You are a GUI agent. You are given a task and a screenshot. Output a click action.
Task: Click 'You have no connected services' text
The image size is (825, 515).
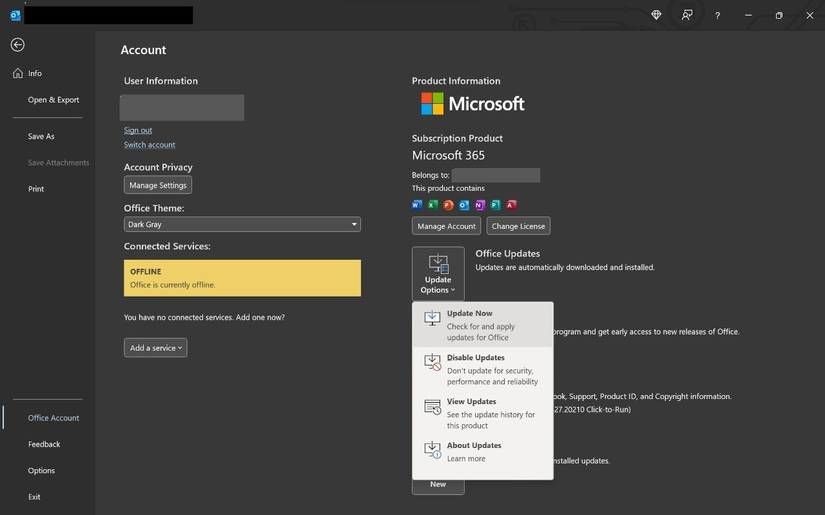click(204, 317)
